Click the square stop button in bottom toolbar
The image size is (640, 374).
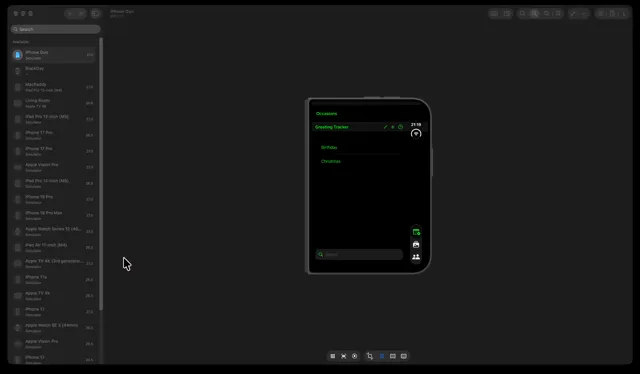(333, 356)
